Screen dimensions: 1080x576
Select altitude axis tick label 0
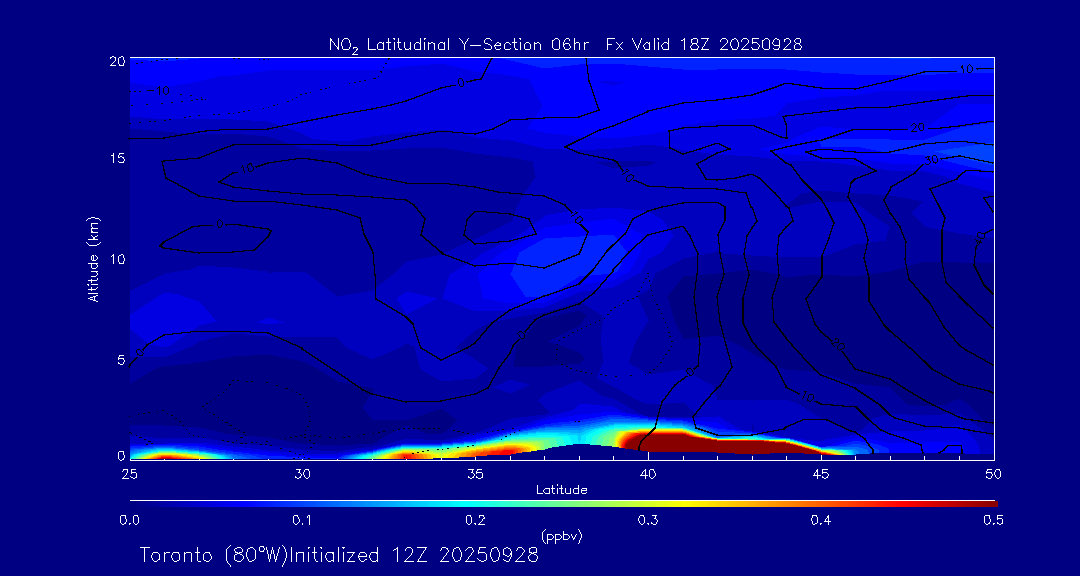121,455
